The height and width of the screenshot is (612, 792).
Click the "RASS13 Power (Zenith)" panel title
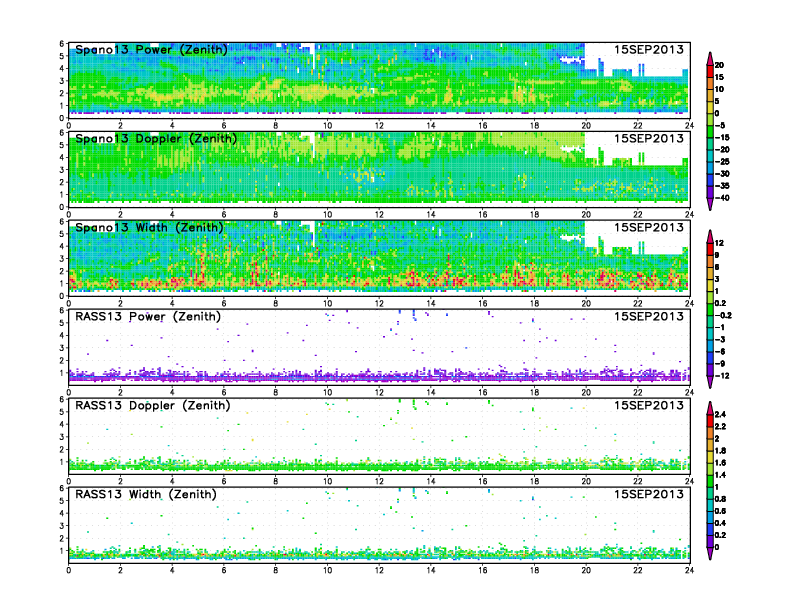pyautogui.click(x=148, y=317)
